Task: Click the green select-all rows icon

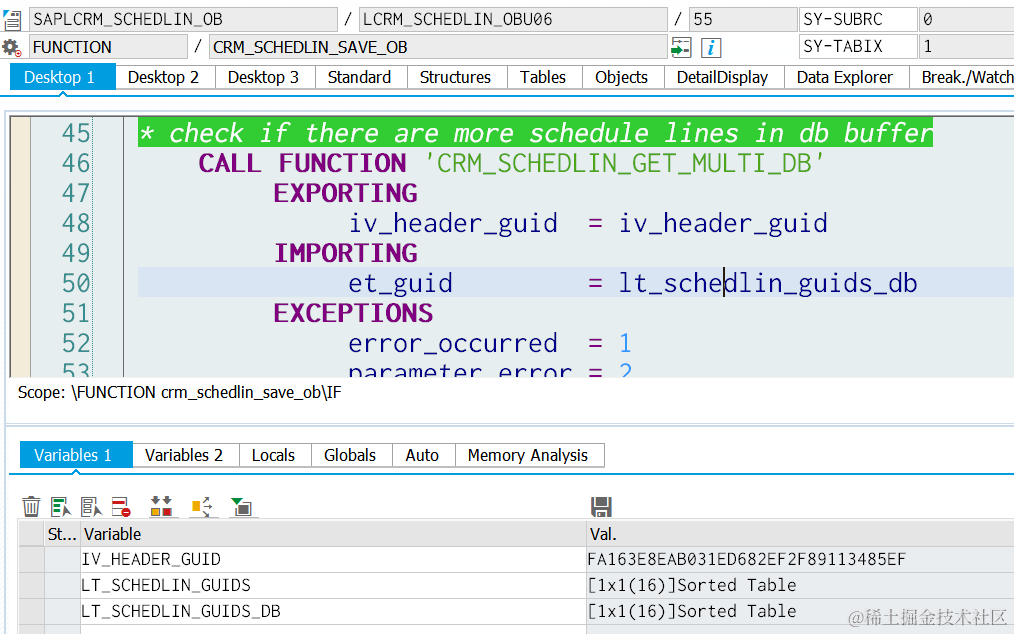Action: click(61, 506)
